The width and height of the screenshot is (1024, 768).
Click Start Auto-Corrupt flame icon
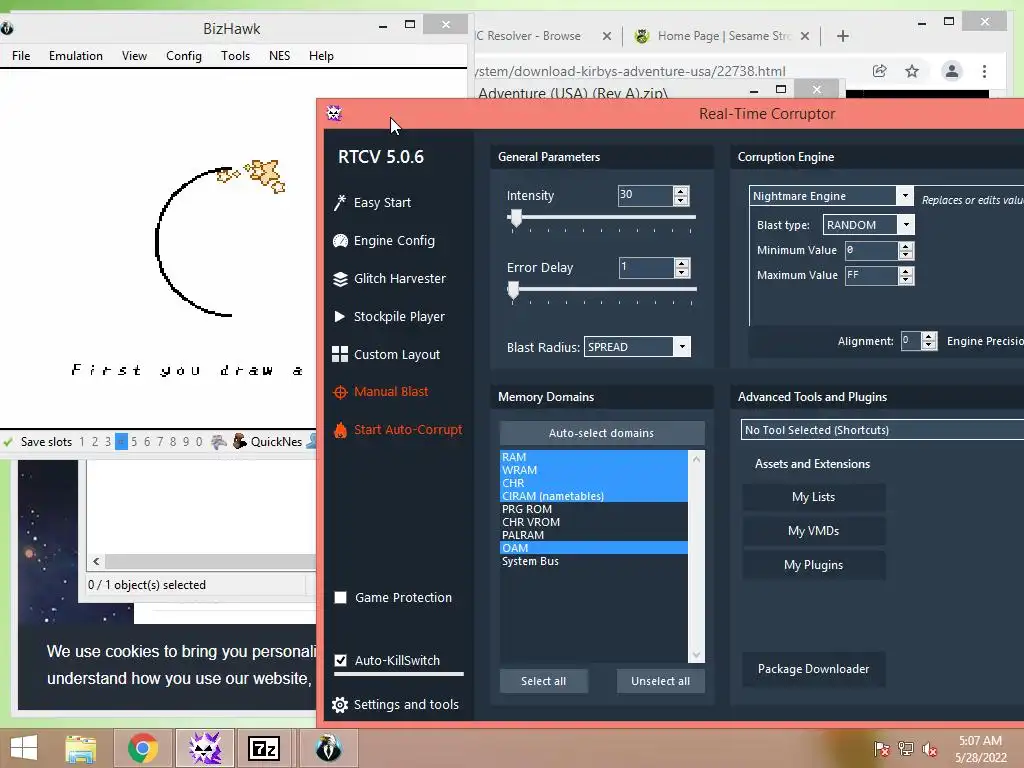click(x=340, y=430)
